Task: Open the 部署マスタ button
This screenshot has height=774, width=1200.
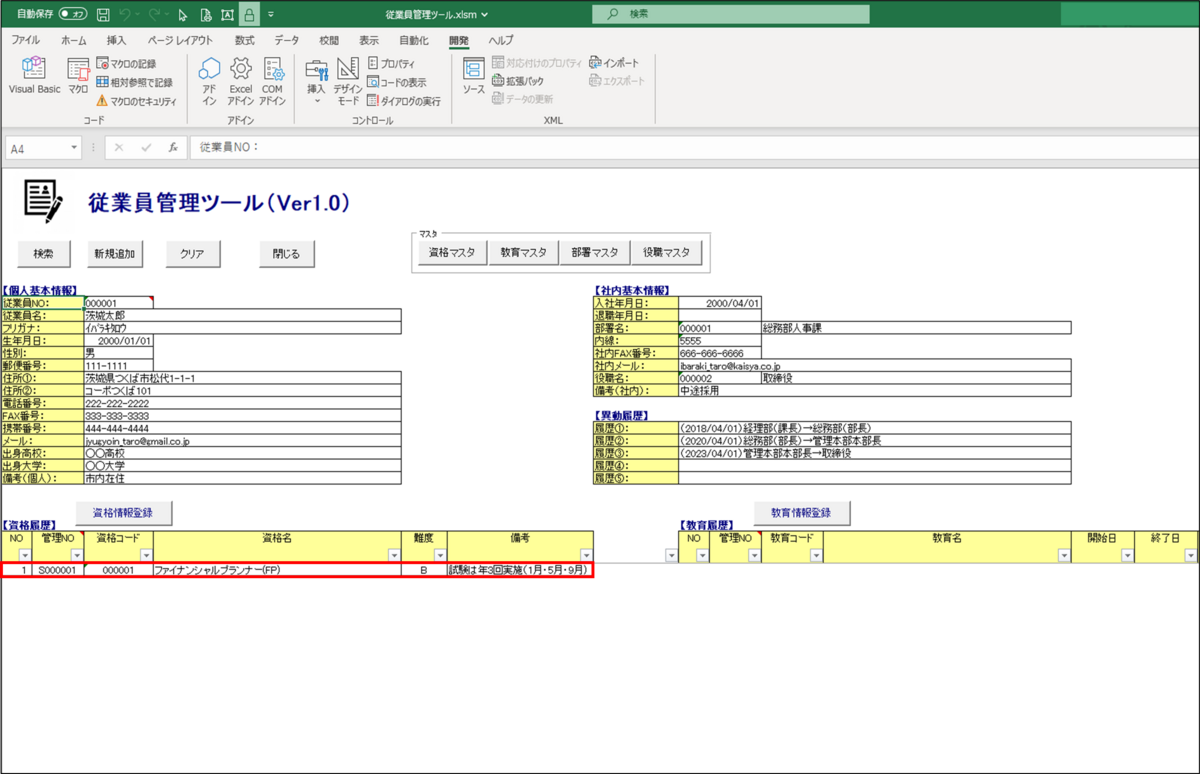Action: (x=595, y=253)
